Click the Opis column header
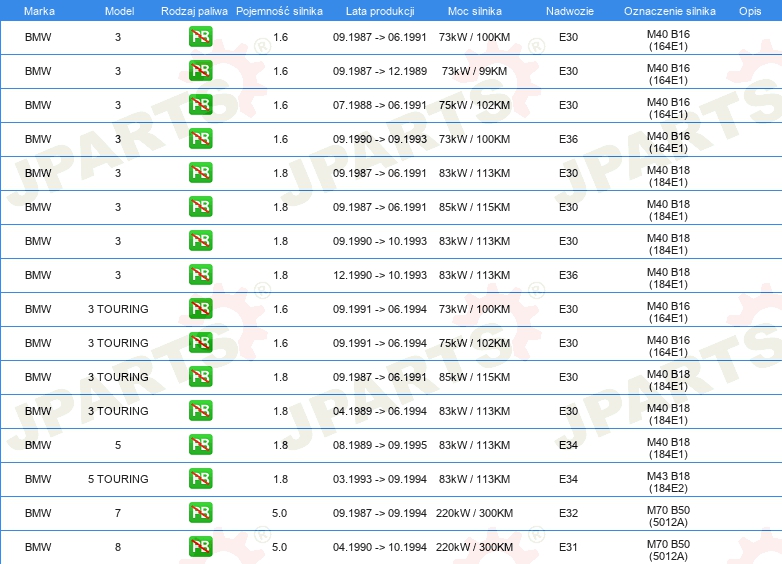The height and width of the screenshot is (564, 782). [x=750, y=11]
